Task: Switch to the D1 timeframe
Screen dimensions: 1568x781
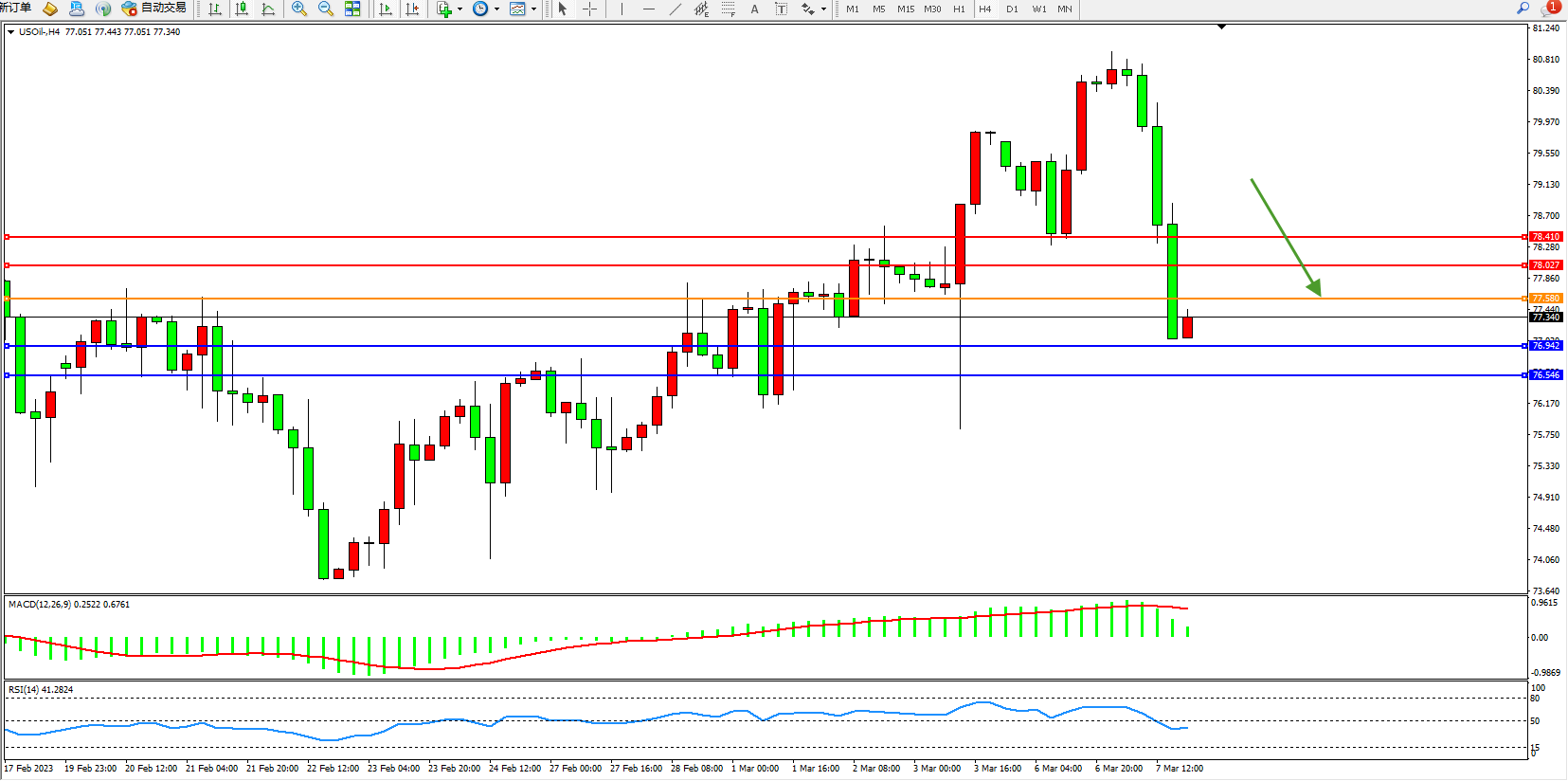Action: (1012, 9)
